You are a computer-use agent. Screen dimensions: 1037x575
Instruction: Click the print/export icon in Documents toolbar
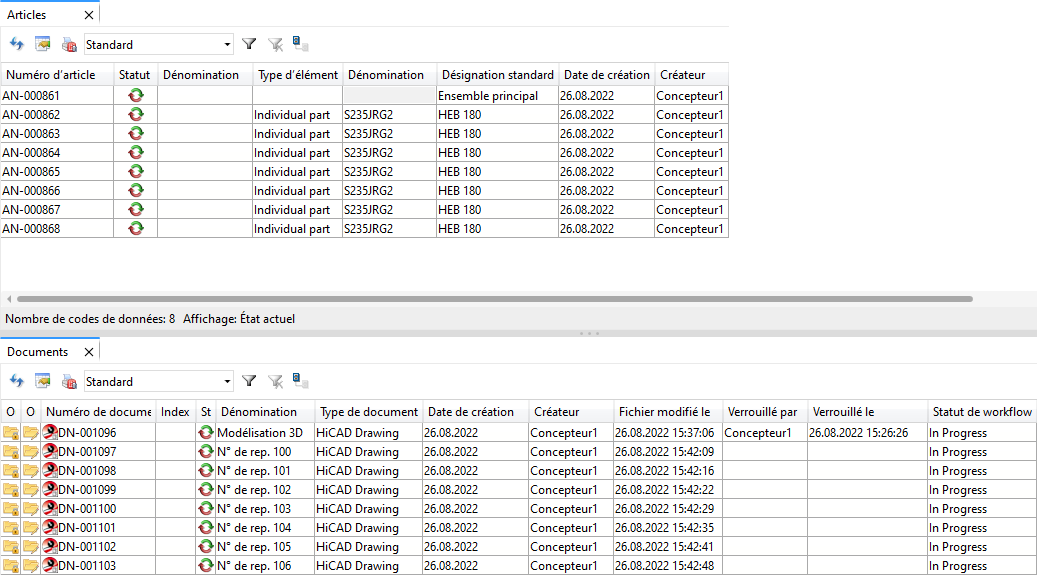pyautogui.click(x=69, y=381)
